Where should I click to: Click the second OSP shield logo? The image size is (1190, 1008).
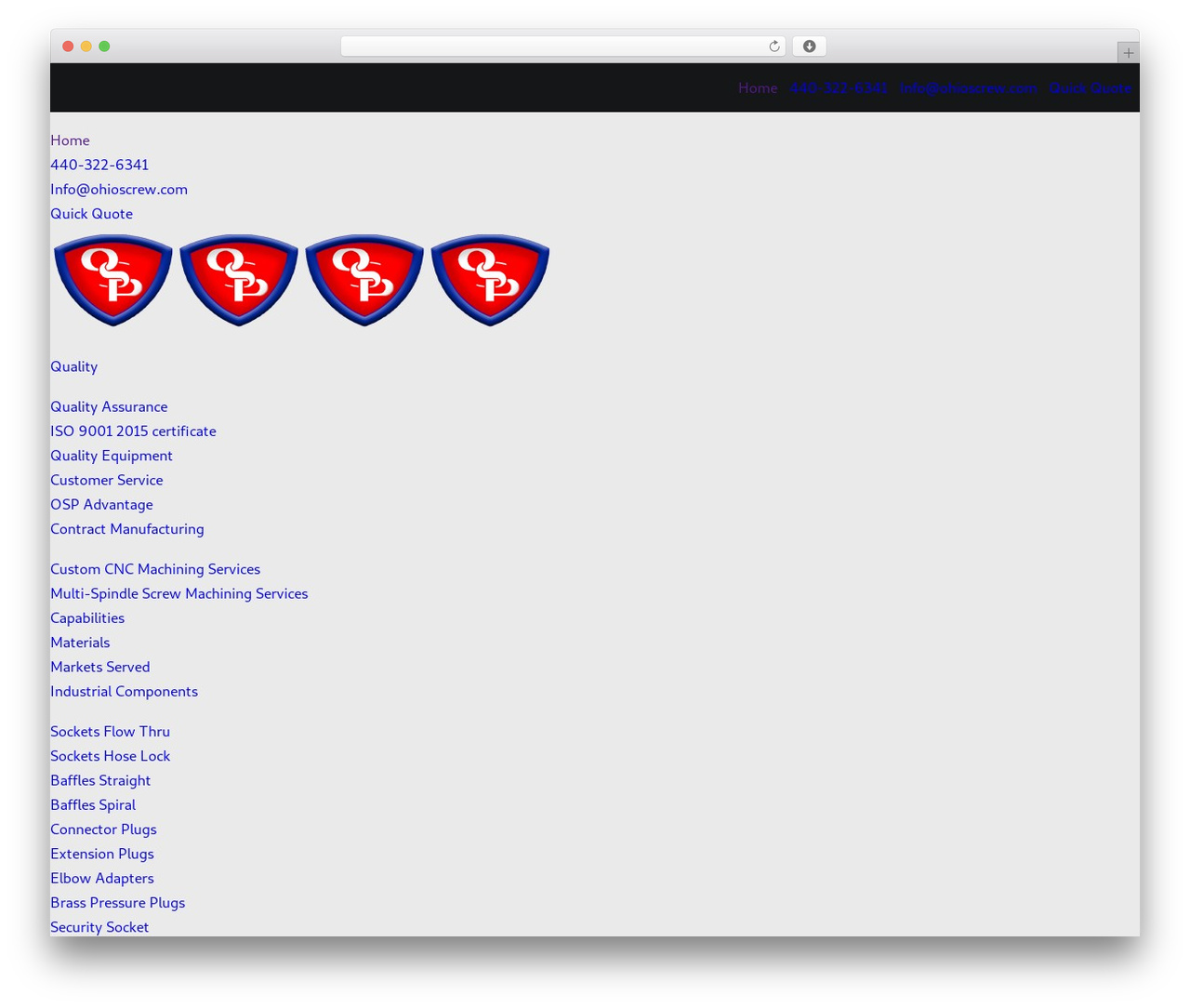coord(239,280)
